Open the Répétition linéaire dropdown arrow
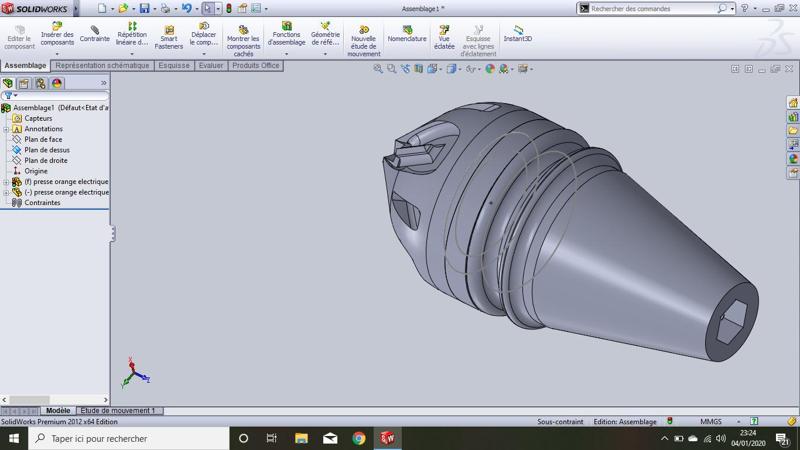Screen dimensions: 800x450 (131, 53)
